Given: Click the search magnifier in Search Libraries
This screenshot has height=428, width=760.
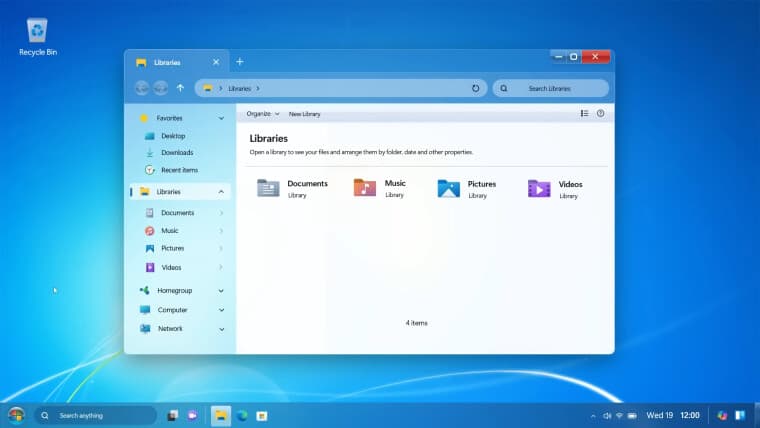Looking at the screenshot, I should (504, 88).
